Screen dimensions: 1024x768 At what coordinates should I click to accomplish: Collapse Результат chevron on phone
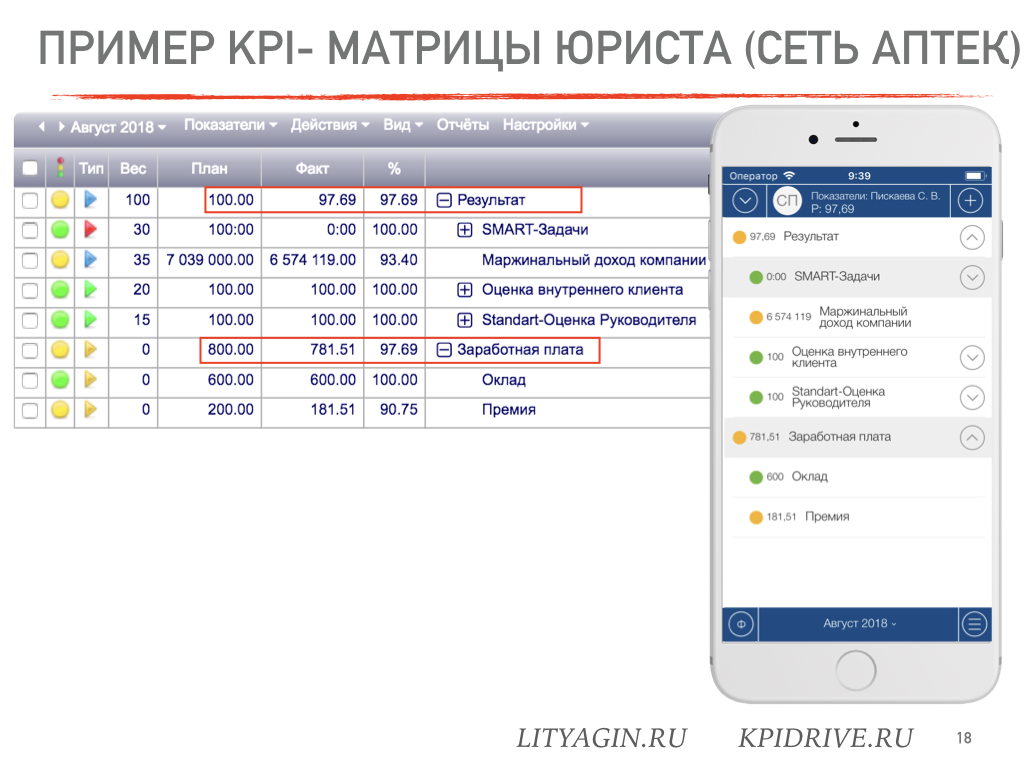[972, 238]
